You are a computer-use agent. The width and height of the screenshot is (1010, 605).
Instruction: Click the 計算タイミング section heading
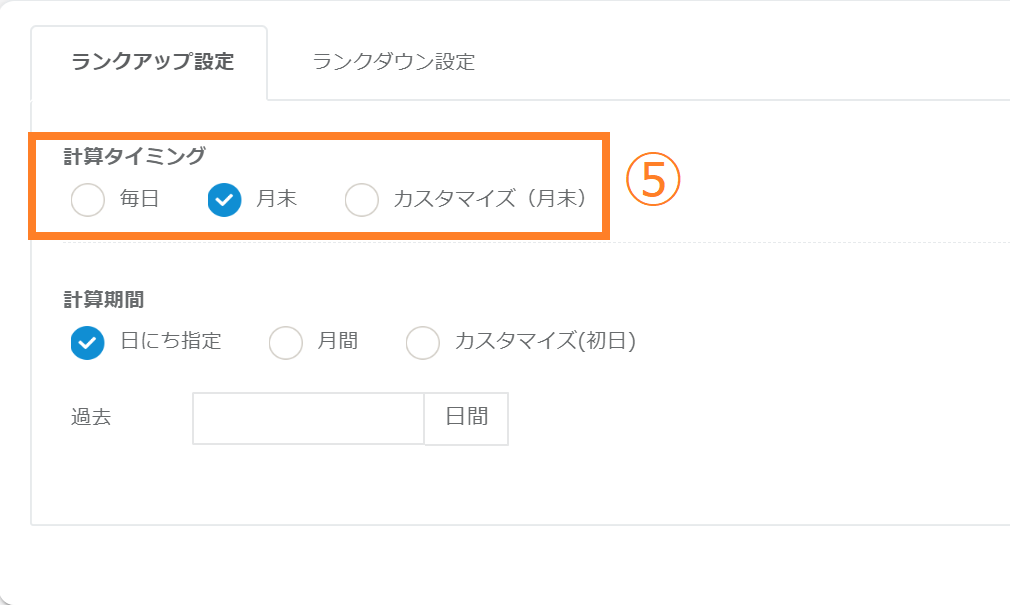[x=134, y=156]
